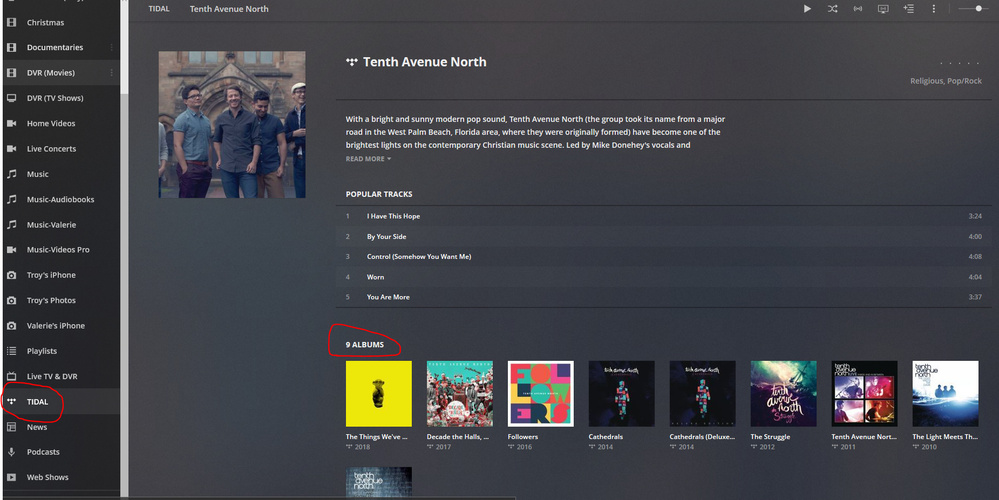Click the album title The Struggle
Viewport: 999px width, 500px height.
pyautogui.click(x=770, y=437)
